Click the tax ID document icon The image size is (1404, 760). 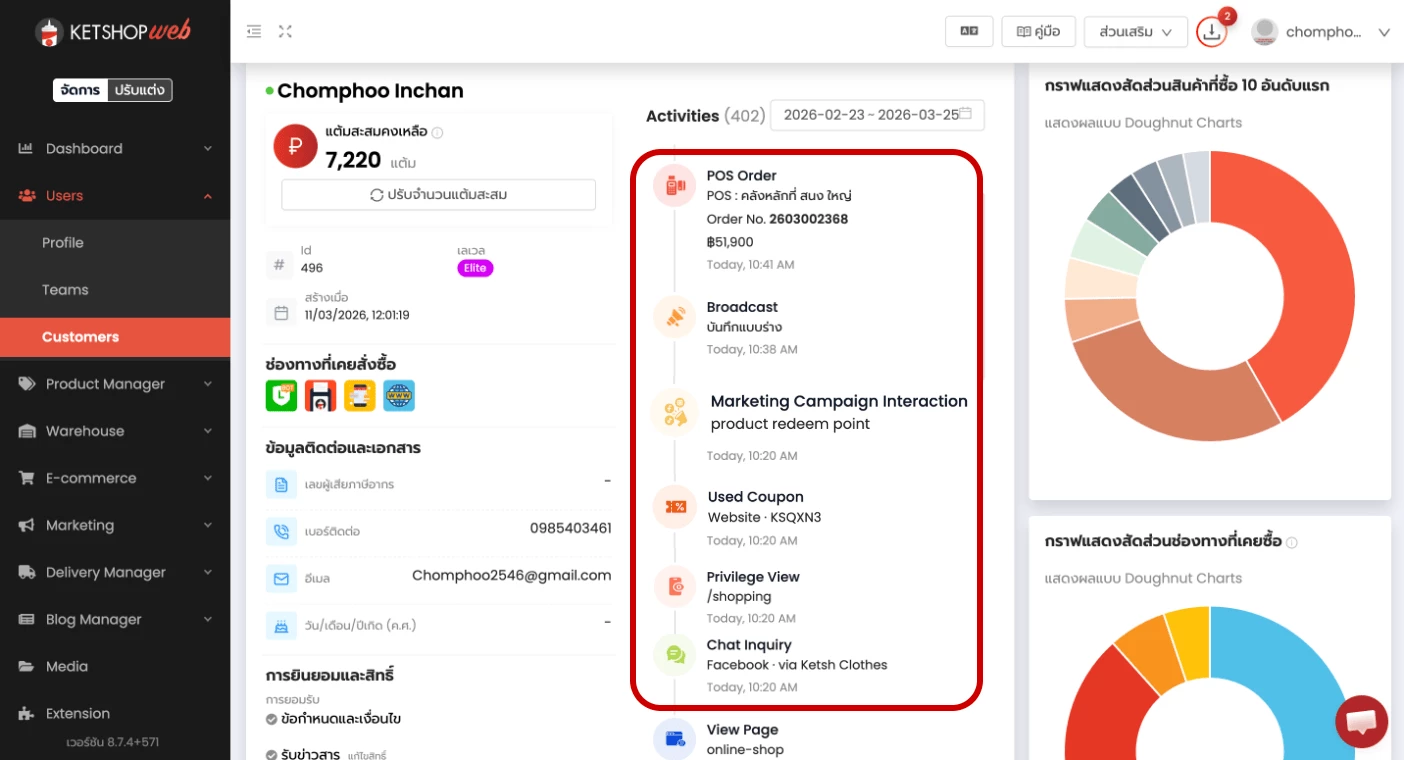coord(281,484)
